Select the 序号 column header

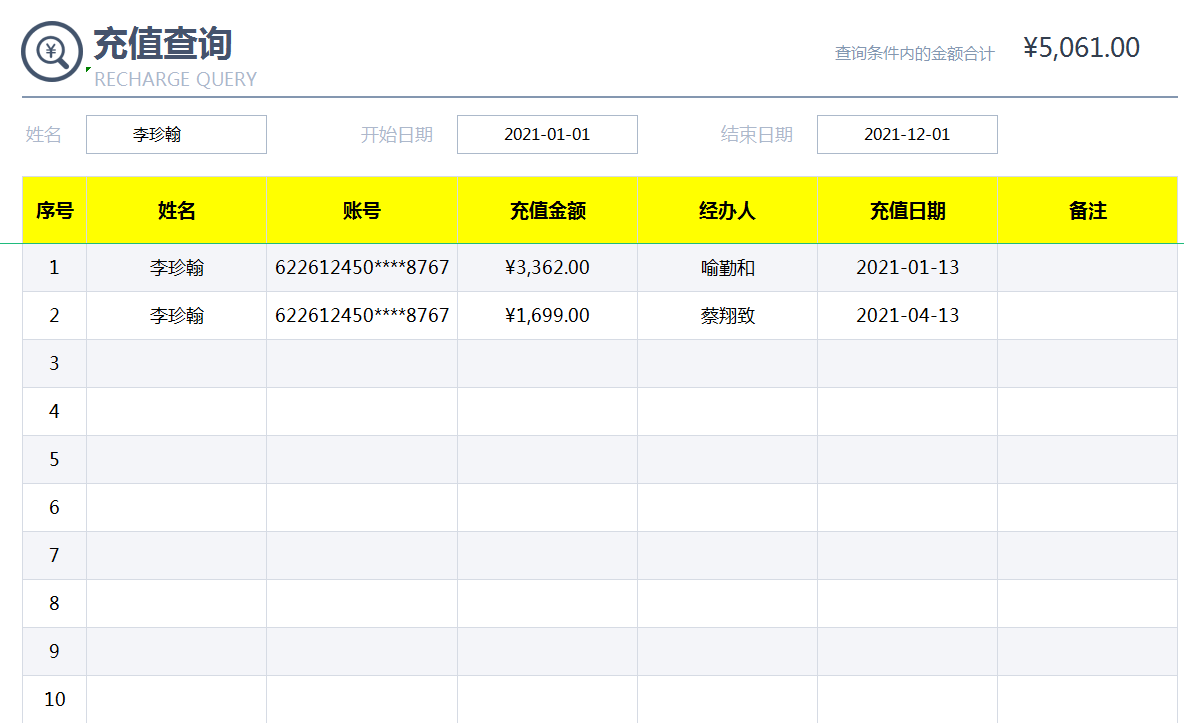tap(54, 210)
